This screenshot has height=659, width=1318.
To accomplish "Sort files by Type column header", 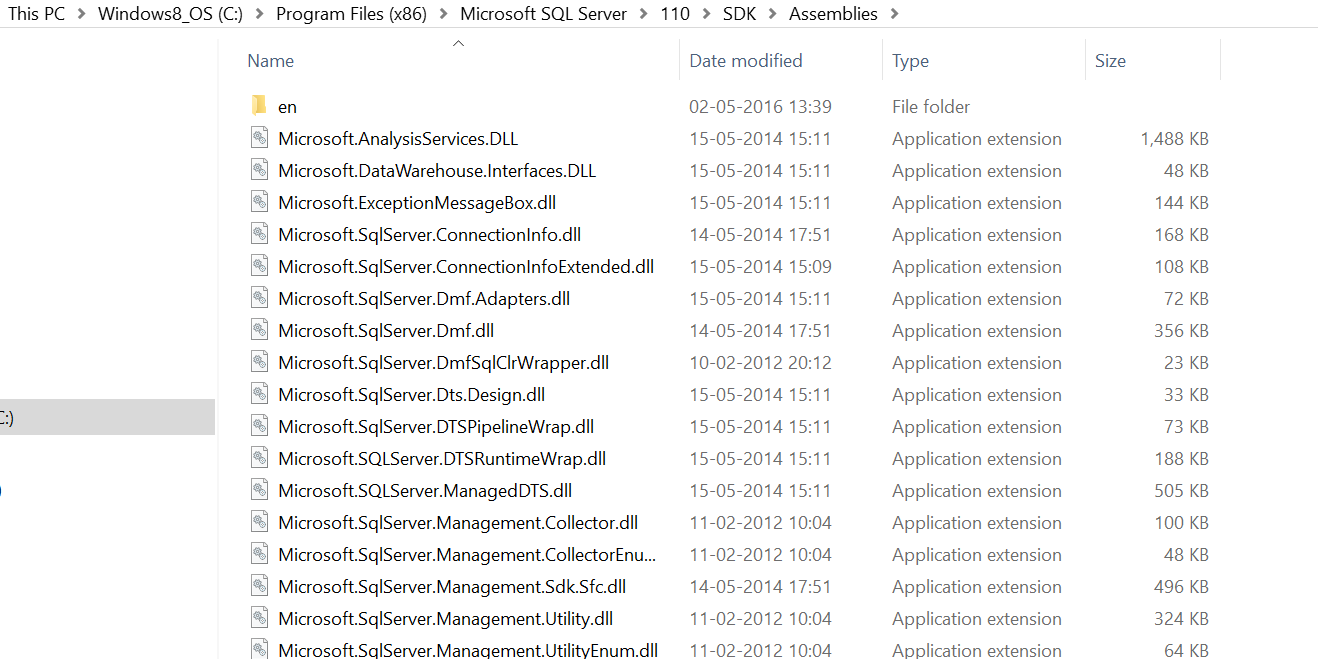I will [x=910, y=61].
